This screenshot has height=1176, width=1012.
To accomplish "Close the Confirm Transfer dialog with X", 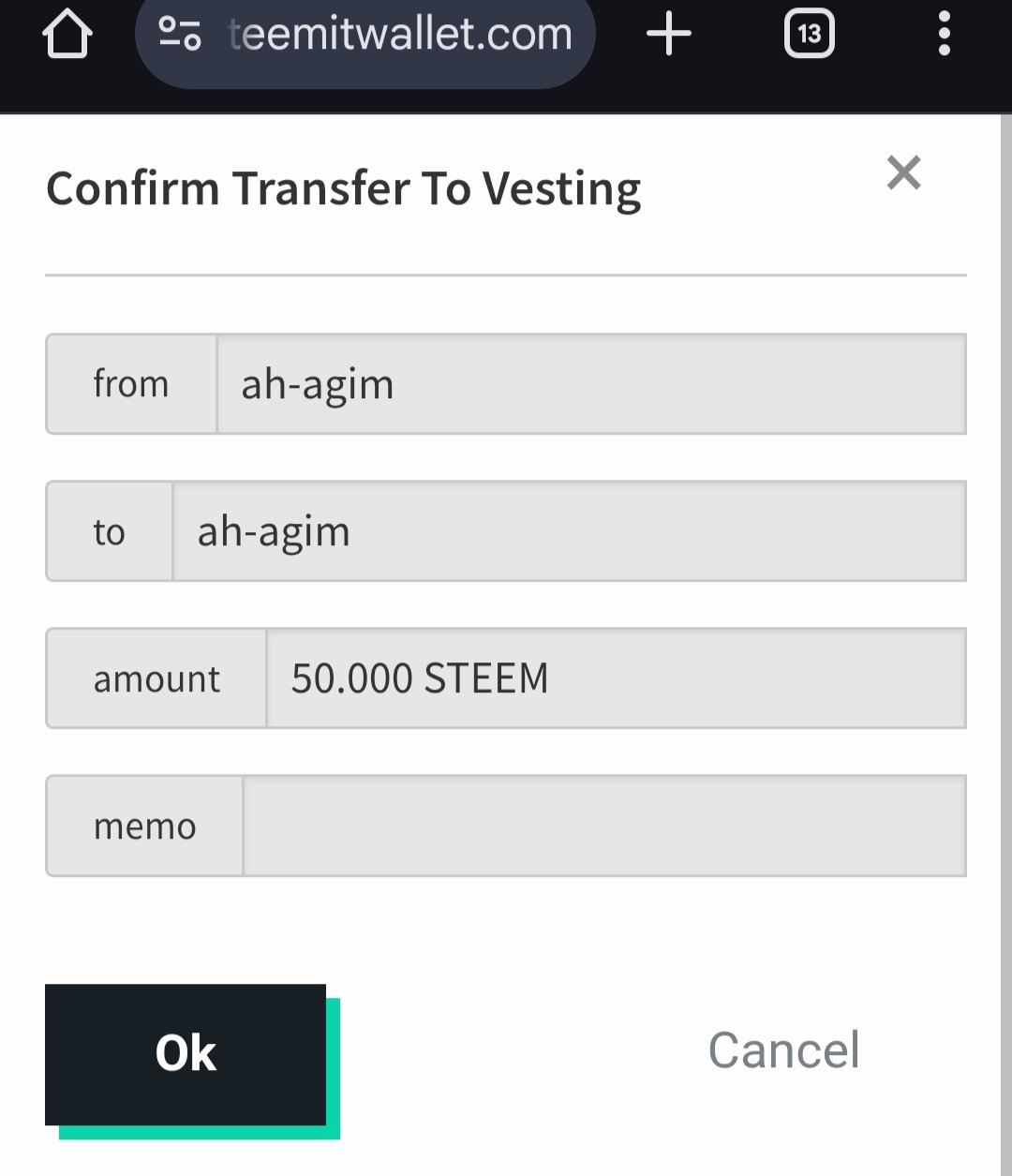I will 904,173.
